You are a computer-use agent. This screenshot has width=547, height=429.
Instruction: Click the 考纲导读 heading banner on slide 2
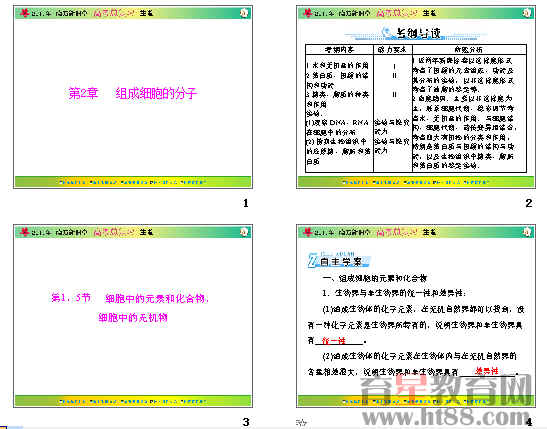[415, 33]
